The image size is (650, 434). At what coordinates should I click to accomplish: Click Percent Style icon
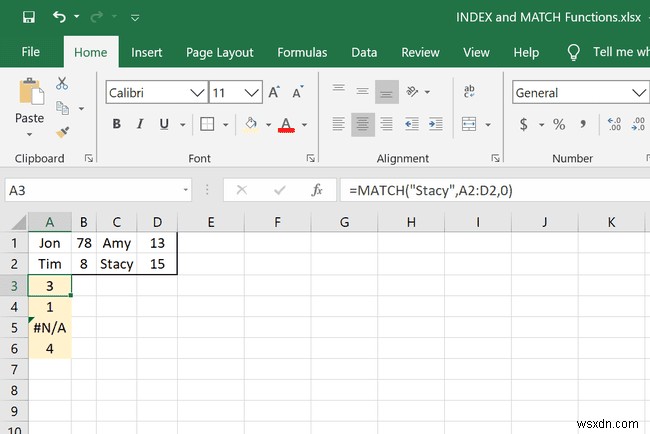(559, 124)
